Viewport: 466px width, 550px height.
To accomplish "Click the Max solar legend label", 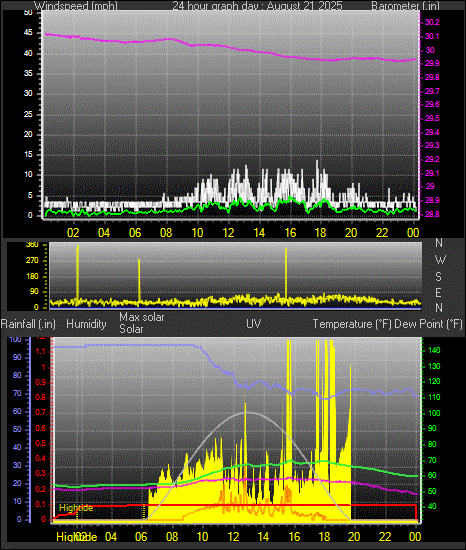I will pyautogui.click(x=142, y=317).
